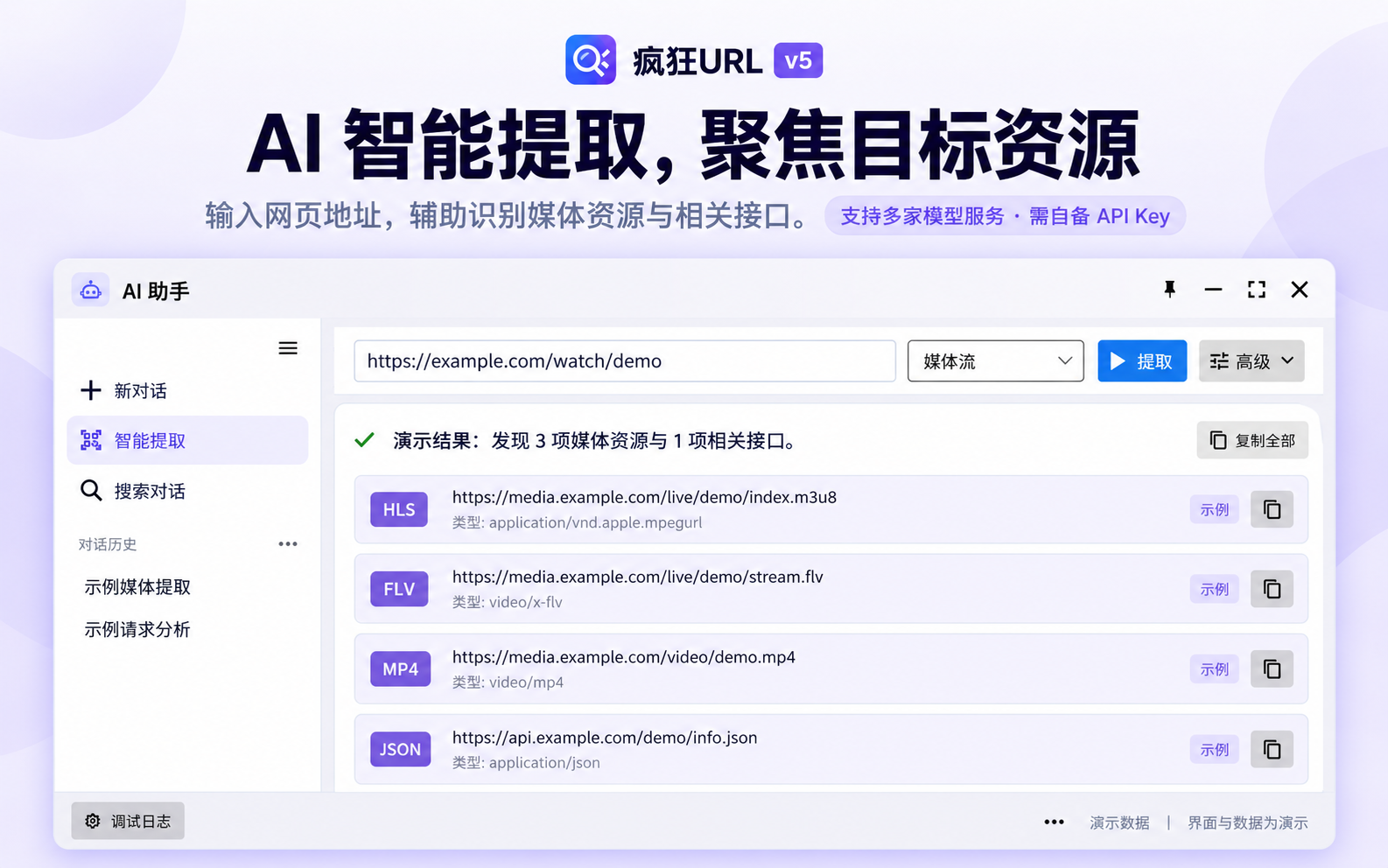Screen dimensions: 1388x868
Task: Copy the HLS m3u8 link
Action: coord(1272,509)
